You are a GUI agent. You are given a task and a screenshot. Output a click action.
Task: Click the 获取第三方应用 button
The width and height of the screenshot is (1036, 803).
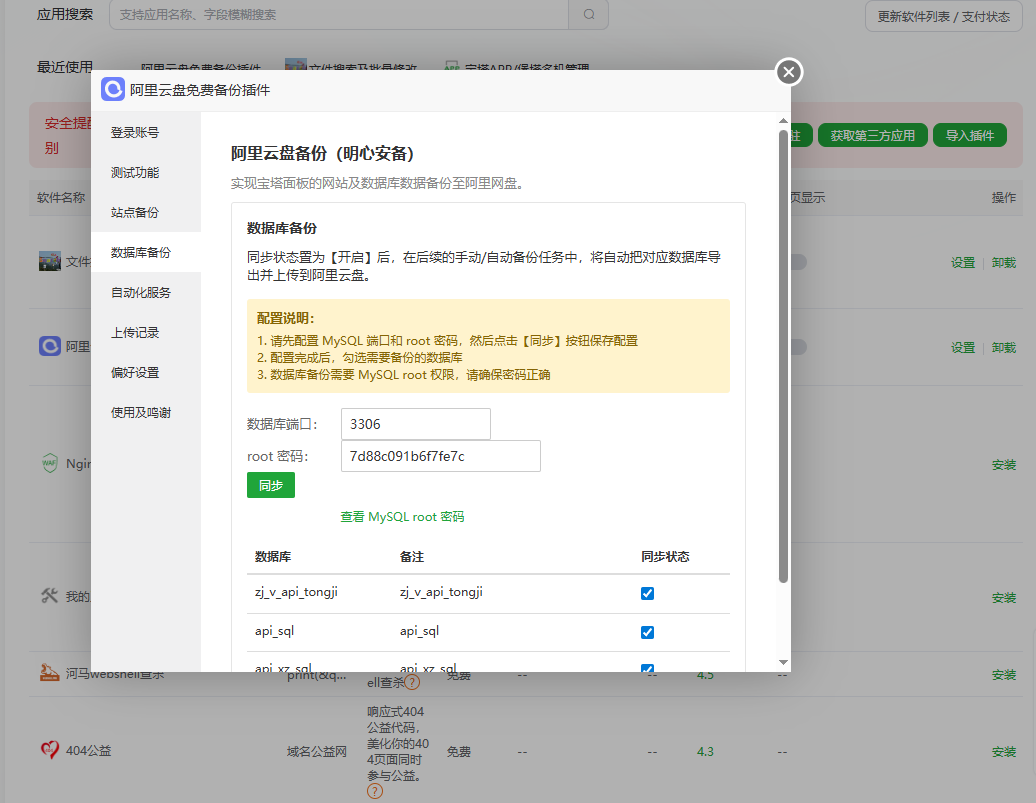[x=872, y=135]
